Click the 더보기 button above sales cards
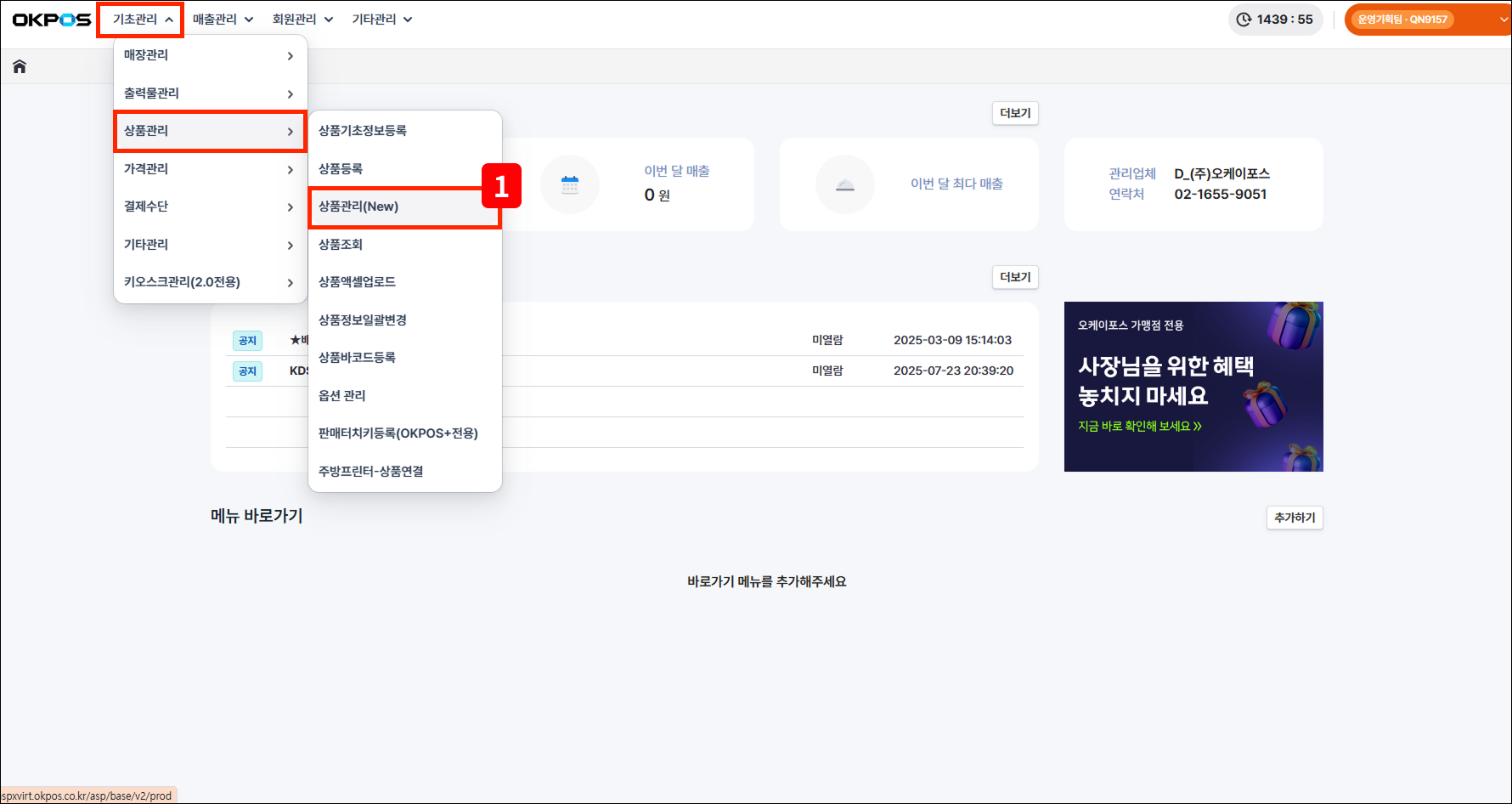The width and height of the screenshot is (1512, 804). pos(1015,113)
